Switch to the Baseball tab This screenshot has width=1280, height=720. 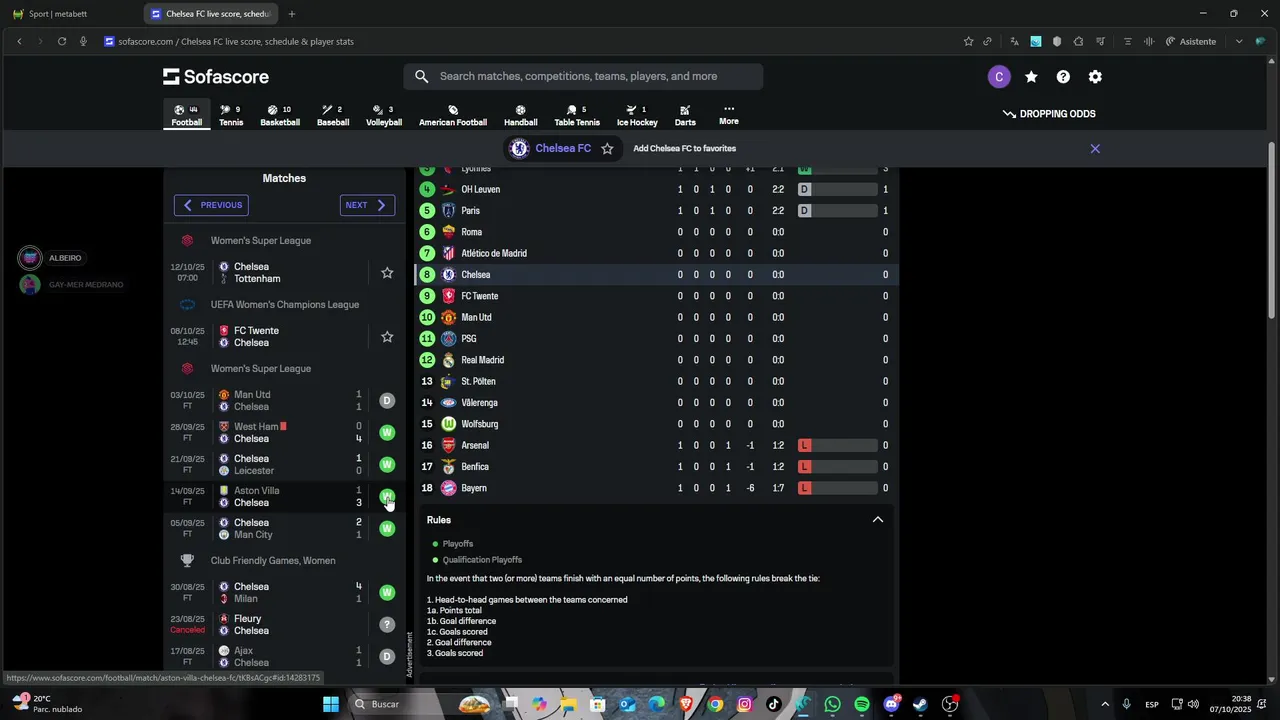[333, 115]
